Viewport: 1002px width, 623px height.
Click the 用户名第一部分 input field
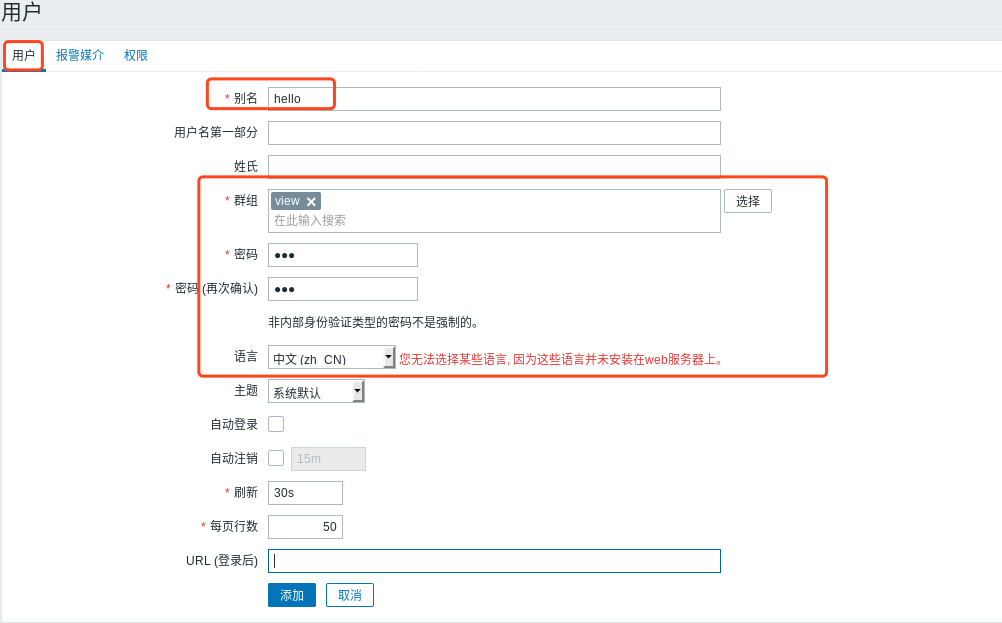click(494, 132)
